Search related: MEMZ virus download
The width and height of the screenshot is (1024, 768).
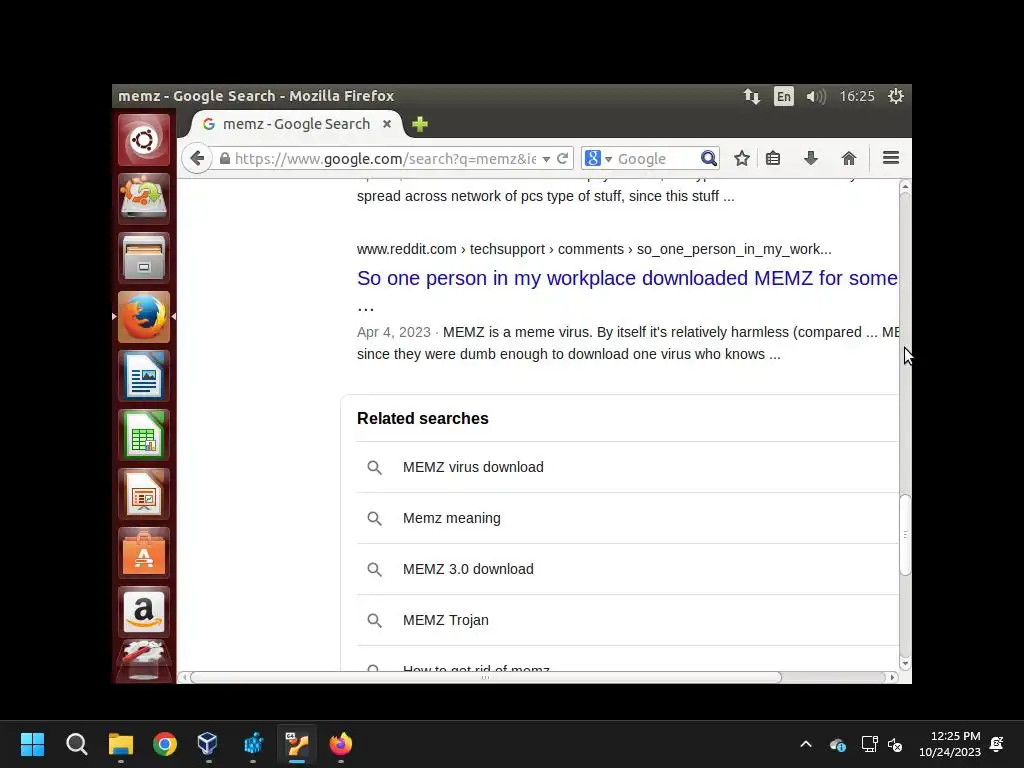coord(473,467)
